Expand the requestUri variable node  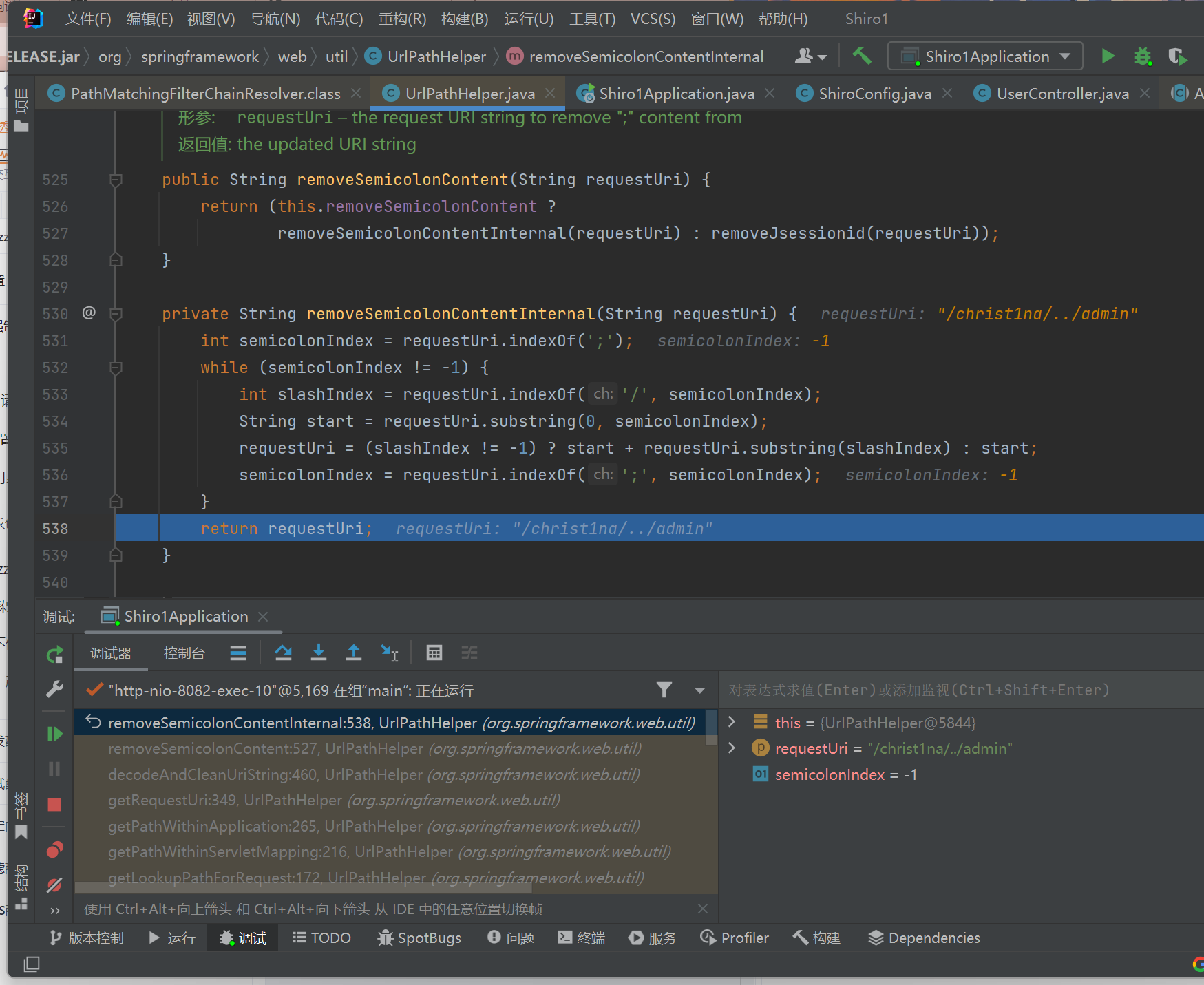coord(732,748)
